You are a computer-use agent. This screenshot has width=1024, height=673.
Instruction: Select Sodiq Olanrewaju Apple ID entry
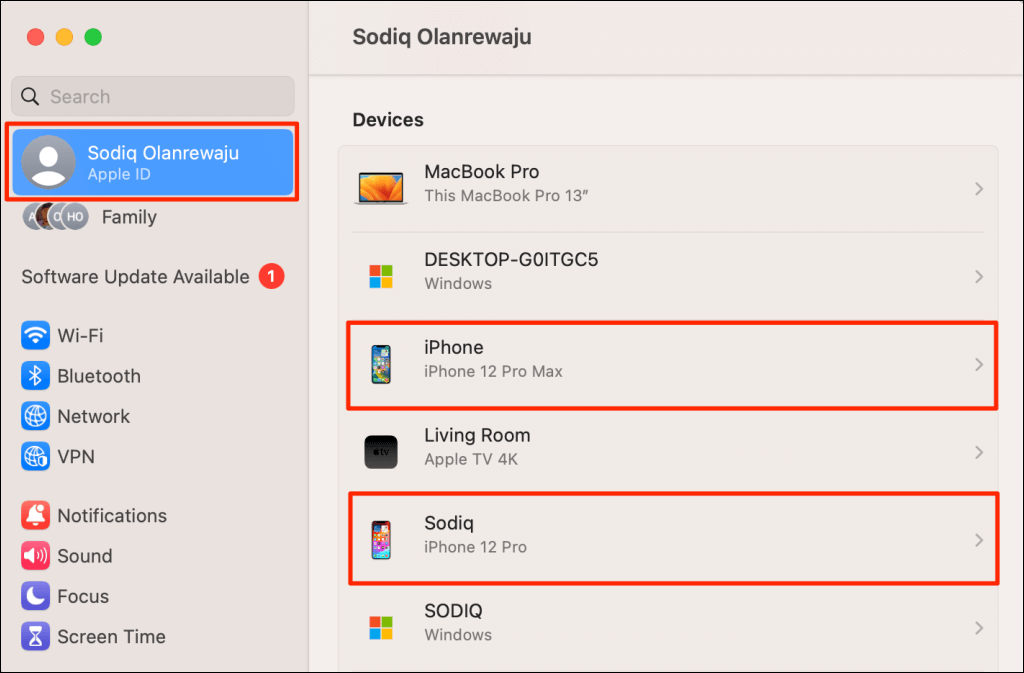[153, 162]
